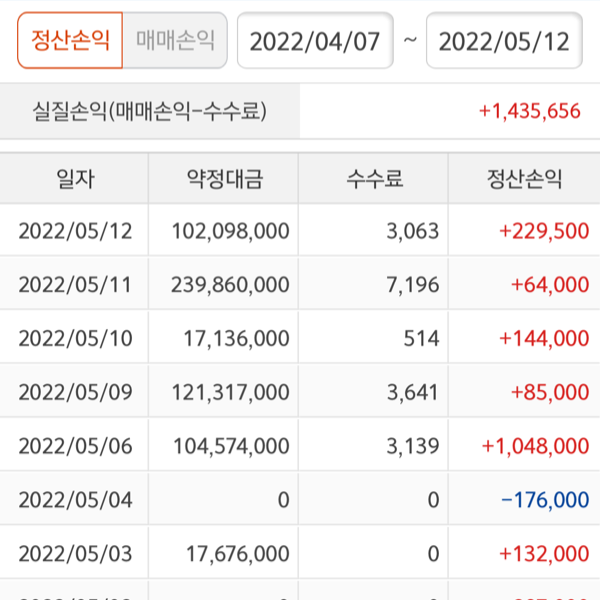This screenshot has height=600, width=600.
Task: Click the 약정대금 column header
Action: click(226, 180)
